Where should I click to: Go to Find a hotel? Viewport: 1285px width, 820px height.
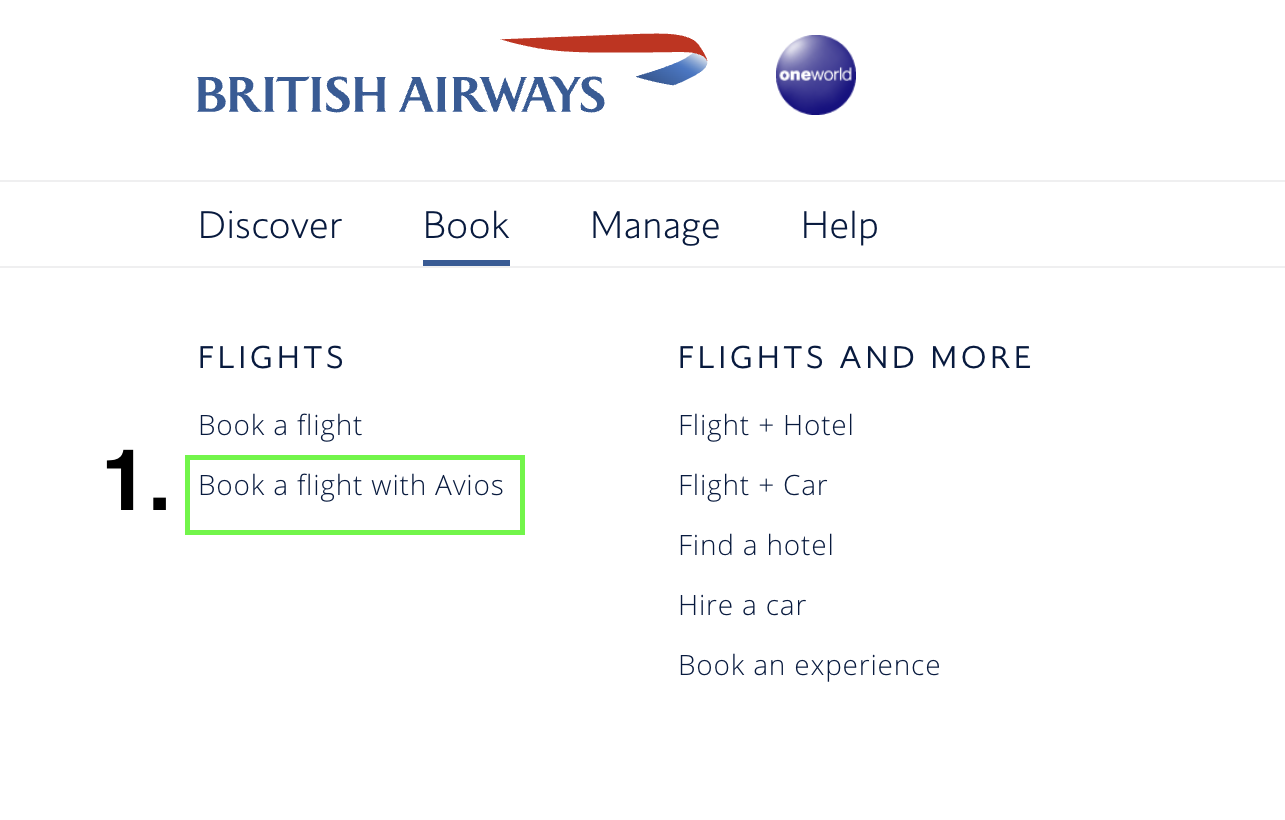click(755, 546)
